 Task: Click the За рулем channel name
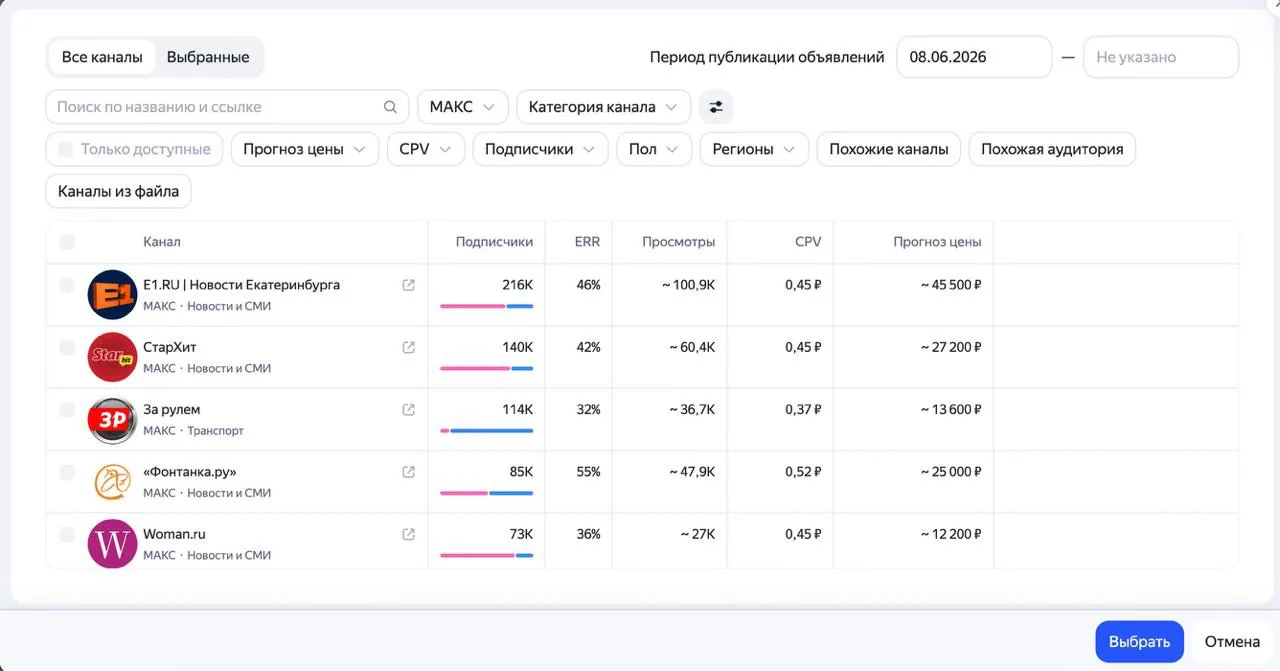(x=172, y=410)
